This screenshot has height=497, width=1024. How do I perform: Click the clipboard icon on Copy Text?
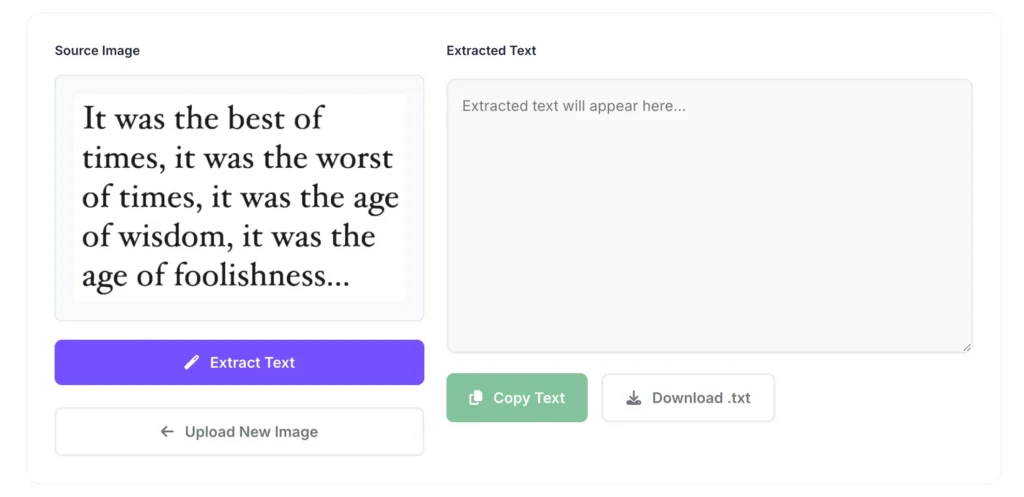476,398
